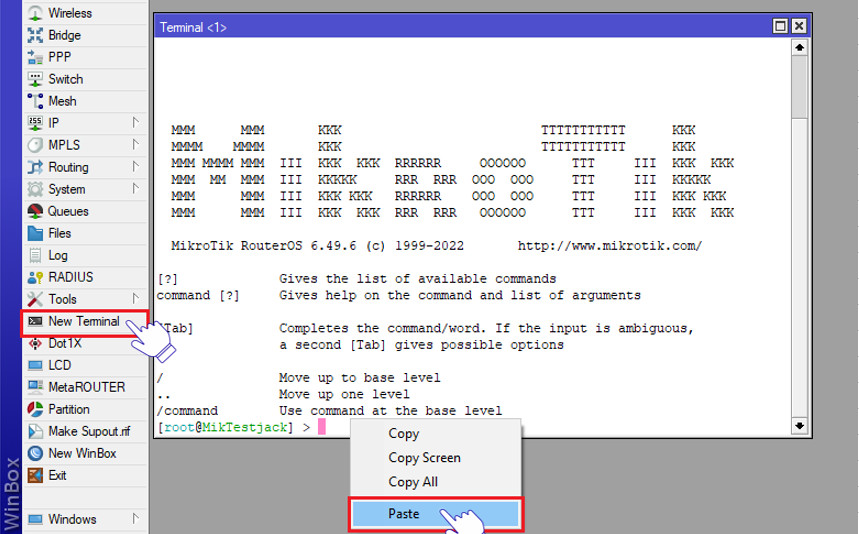This screenshot has width=859, height=534.
Task: Open the Wireless menu label
Action: click(70, 13)
